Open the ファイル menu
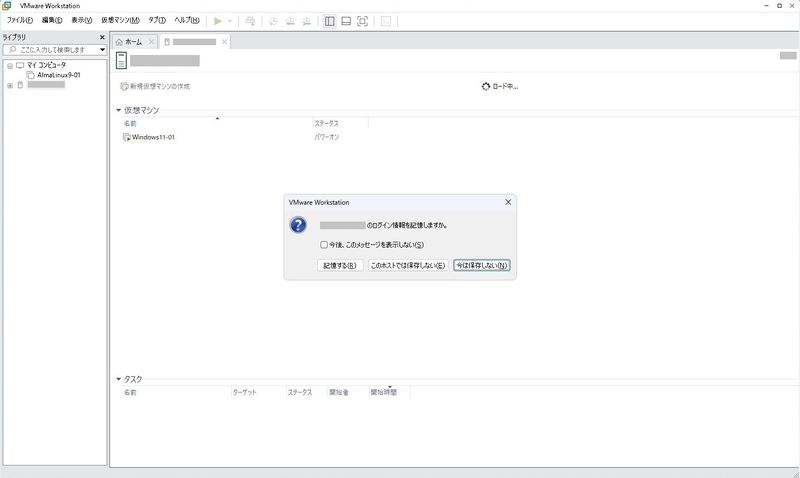 point(19,20)
